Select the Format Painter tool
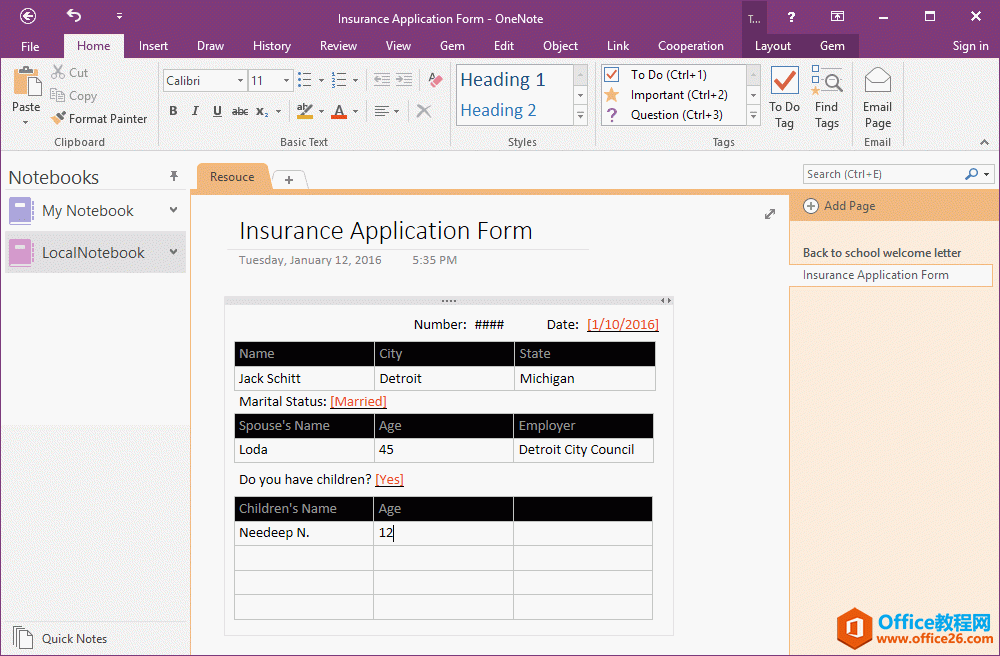The height and width of the screenshot is (656, 1000). point(99,119)
